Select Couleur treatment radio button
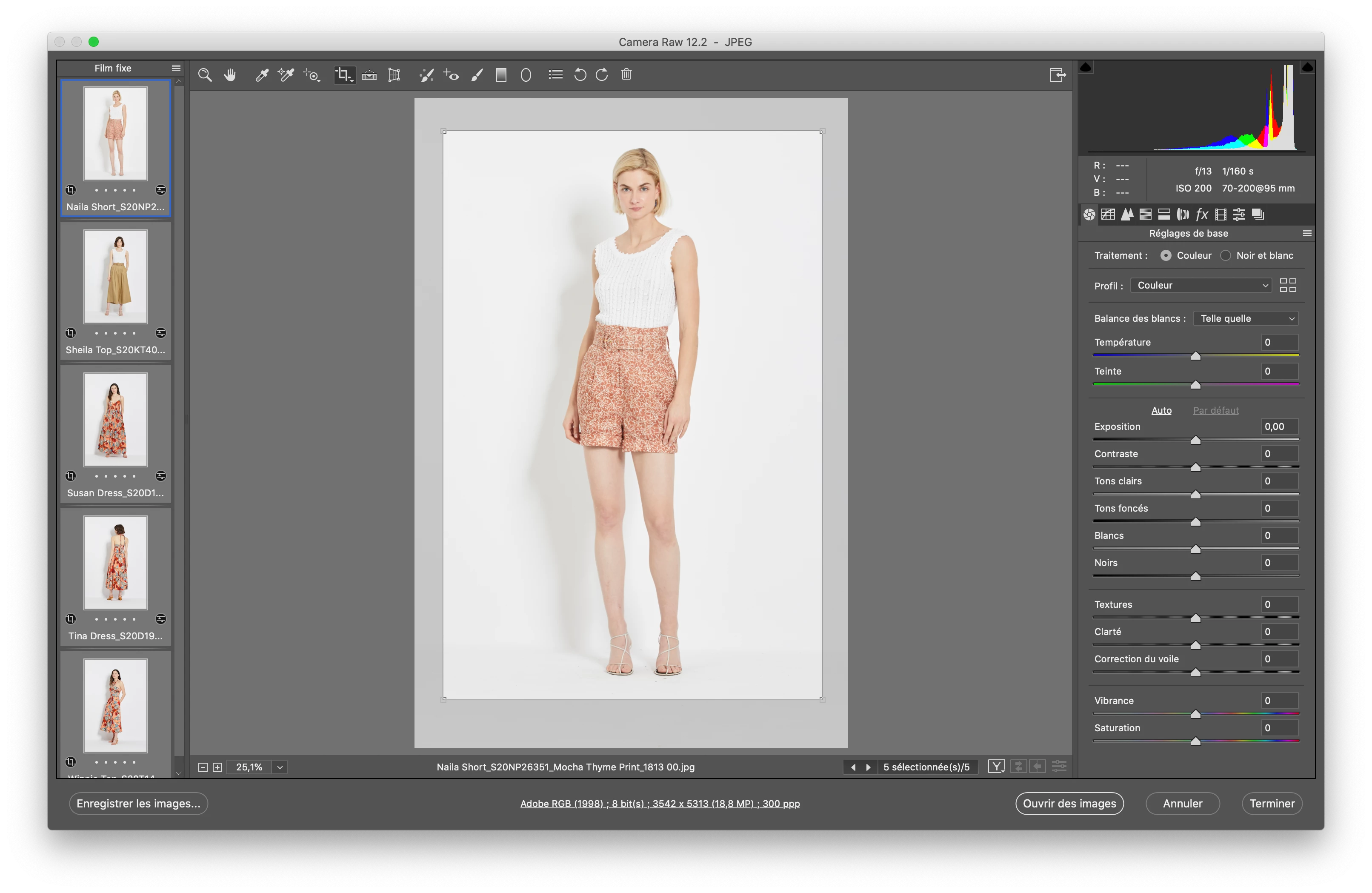The height and width of the screenshot is (893, 1372). 1166,255
